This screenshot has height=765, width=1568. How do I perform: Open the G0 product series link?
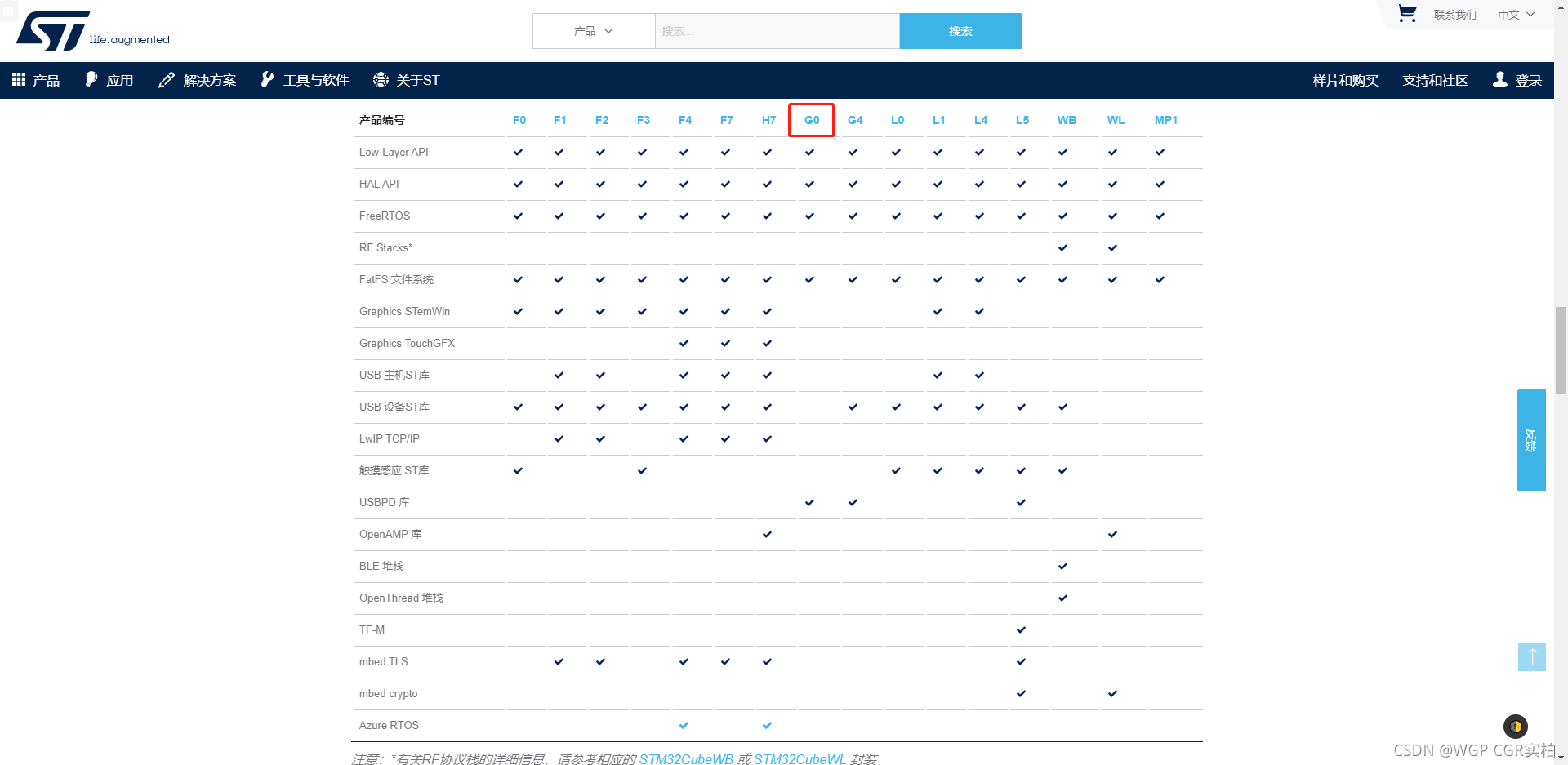pyautogui.click(x=812, y=120)
